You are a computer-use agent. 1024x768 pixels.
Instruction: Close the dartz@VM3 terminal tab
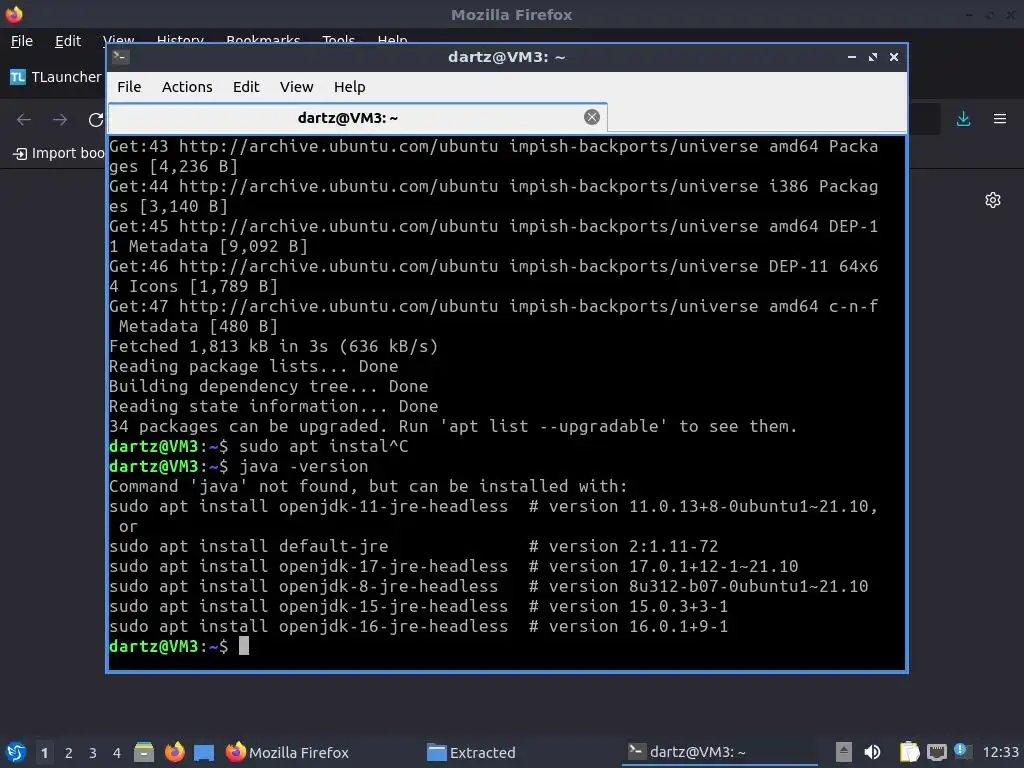[592, 117]
